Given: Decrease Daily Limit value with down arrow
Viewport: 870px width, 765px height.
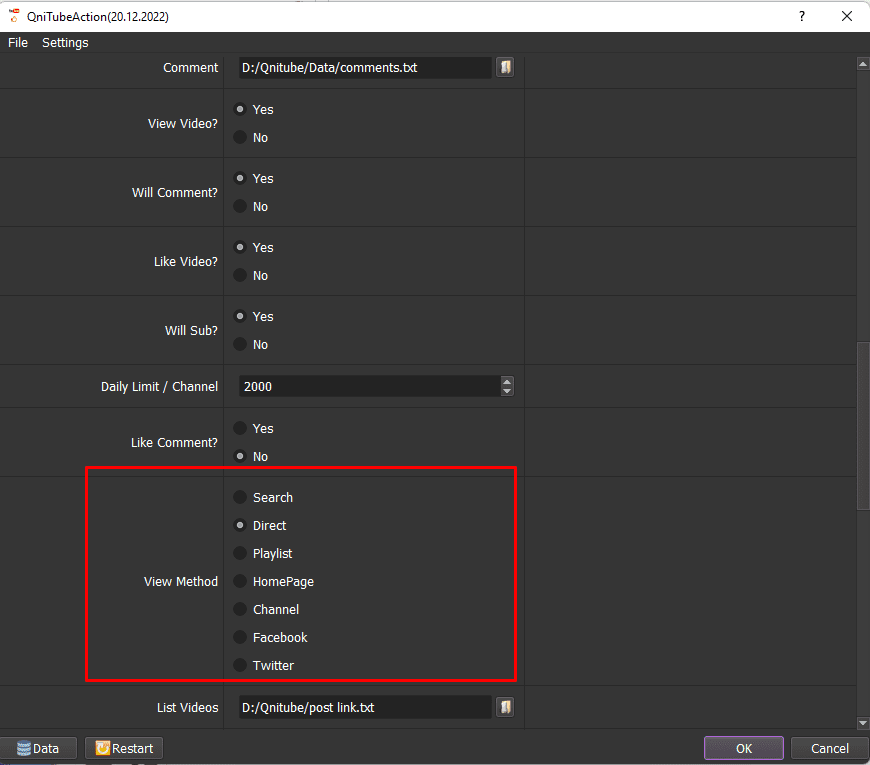Looking at the screenshot, I should (507, 391).
